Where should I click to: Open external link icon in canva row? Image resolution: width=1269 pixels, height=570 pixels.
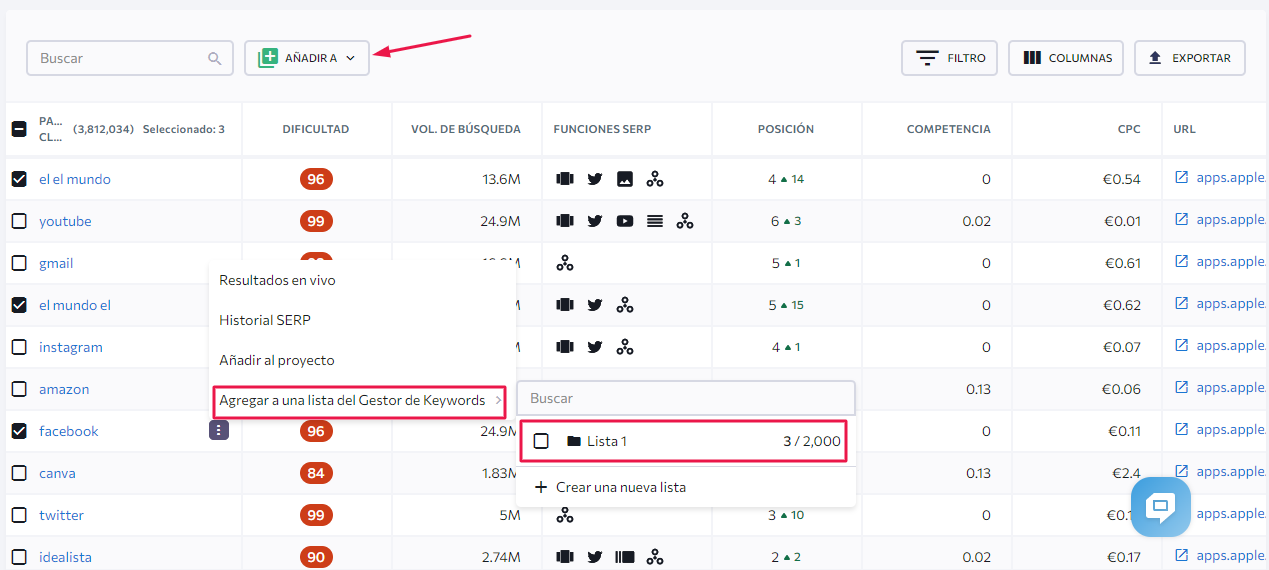1181,472
